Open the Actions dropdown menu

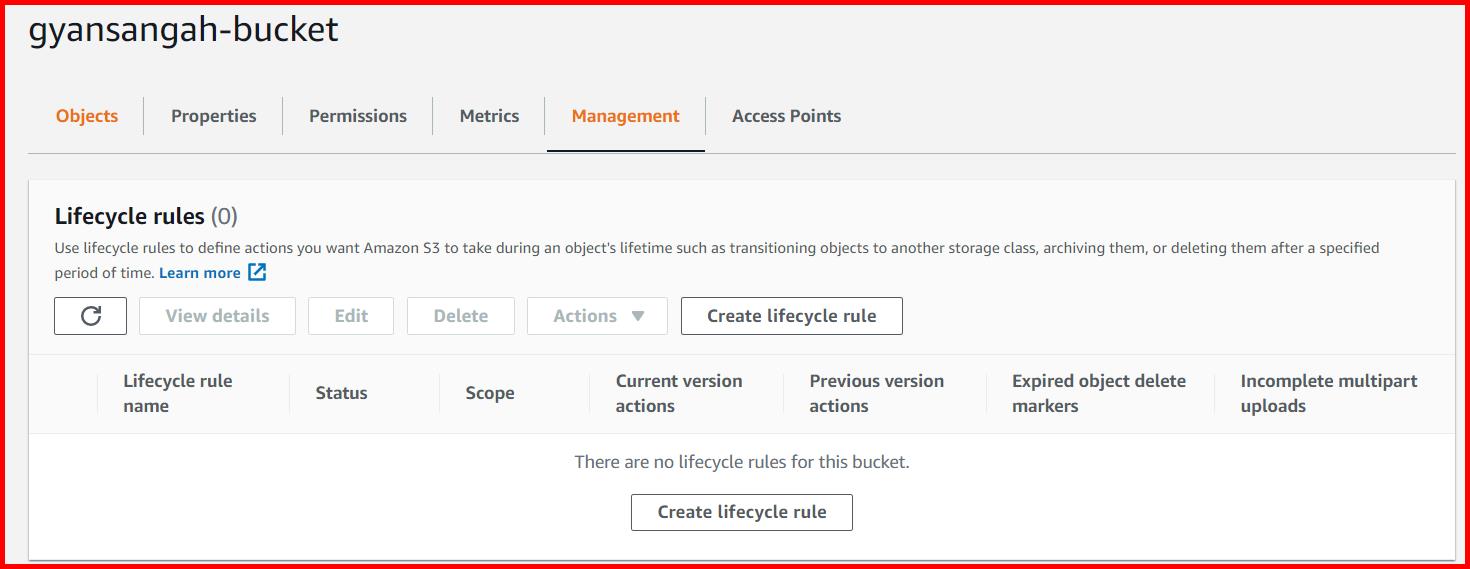click(597, 316)
